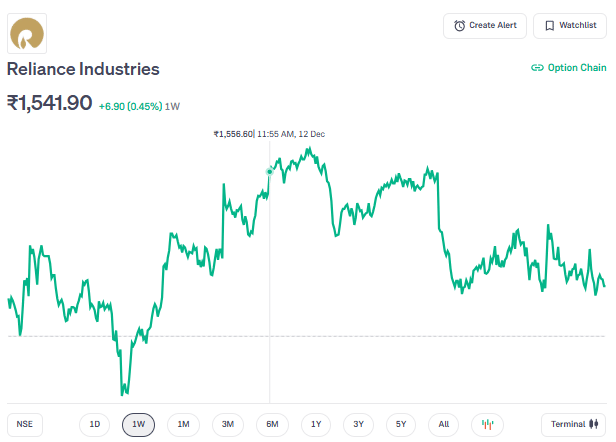The height and width of the screenshot is (442, 616).
Task: Open the Option Chain link
Action: coord(568,68)
